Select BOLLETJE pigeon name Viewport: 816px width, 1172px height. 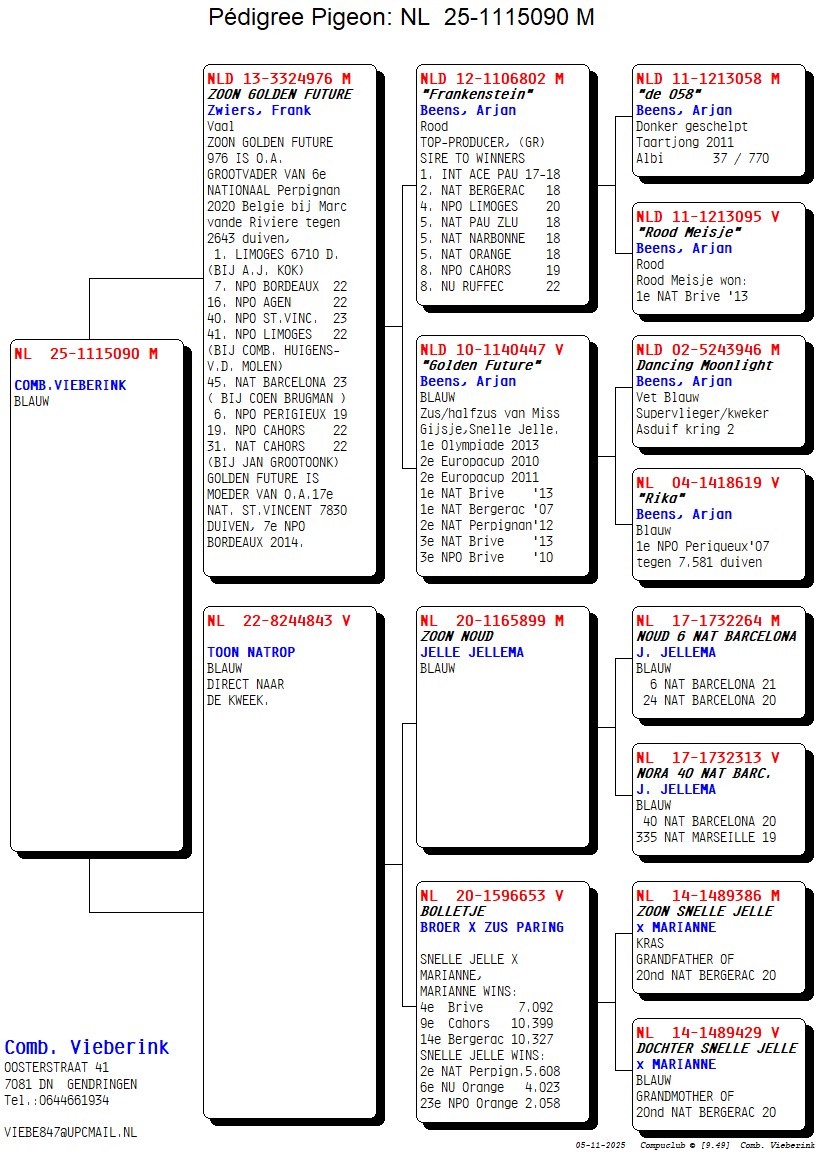[452, 911]
